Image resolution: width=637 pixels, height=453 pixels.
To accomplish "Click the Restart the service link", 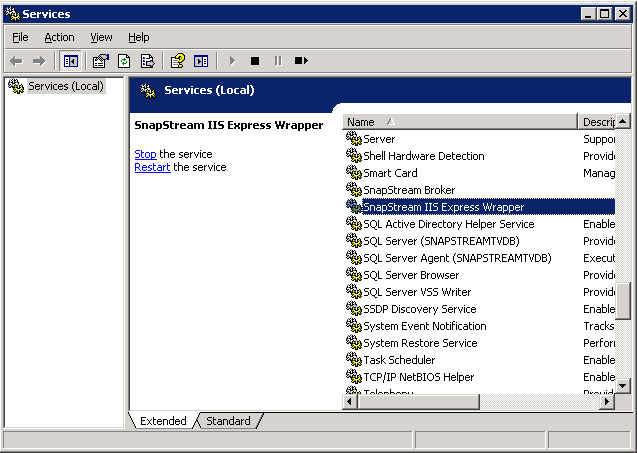I will point(152,167).
